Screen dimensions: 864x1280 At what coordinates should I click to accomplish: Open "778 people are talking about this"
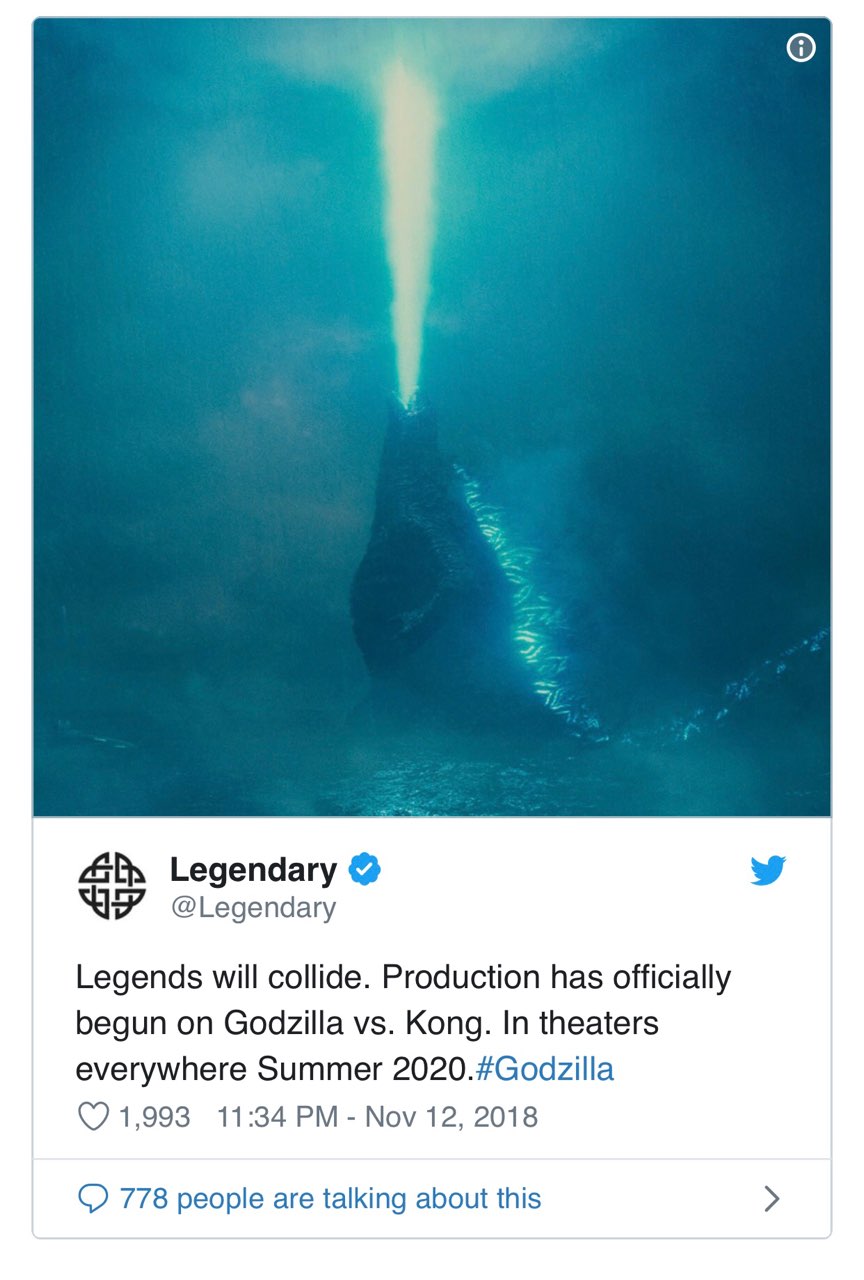coord(330,1198)
